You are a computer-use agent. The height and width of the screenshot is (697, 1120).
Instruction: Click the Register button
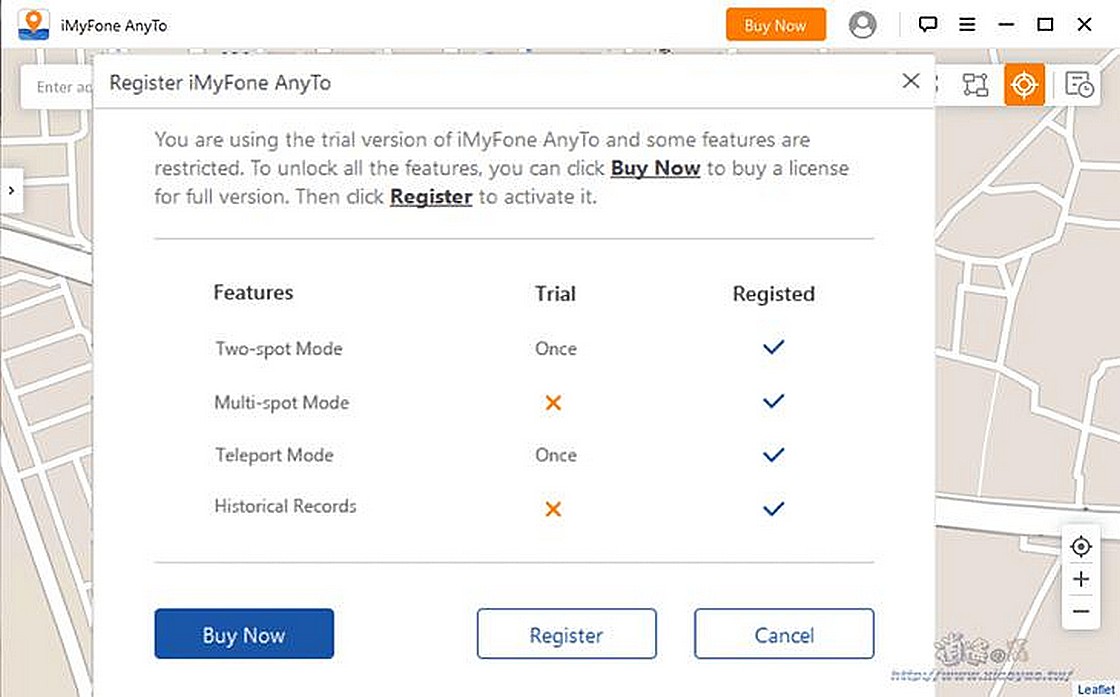pyautogui.click(x=566, y=634)
